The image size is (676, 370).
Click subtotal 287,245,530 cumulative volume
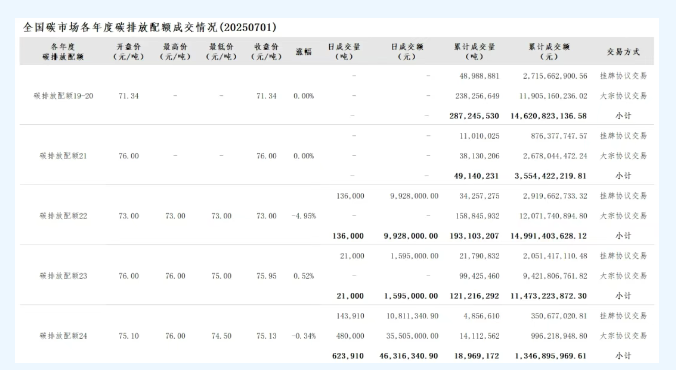tap(474, 116)
